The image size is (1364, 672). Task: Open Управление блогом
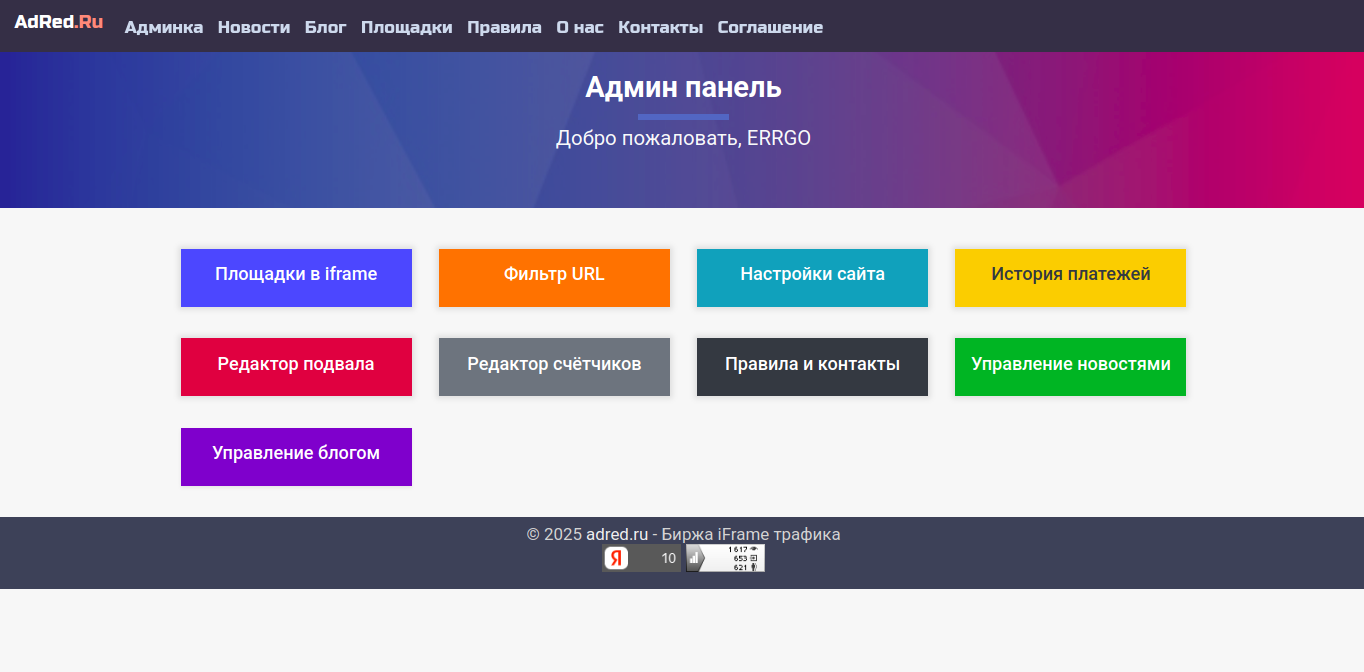point(296,456)
